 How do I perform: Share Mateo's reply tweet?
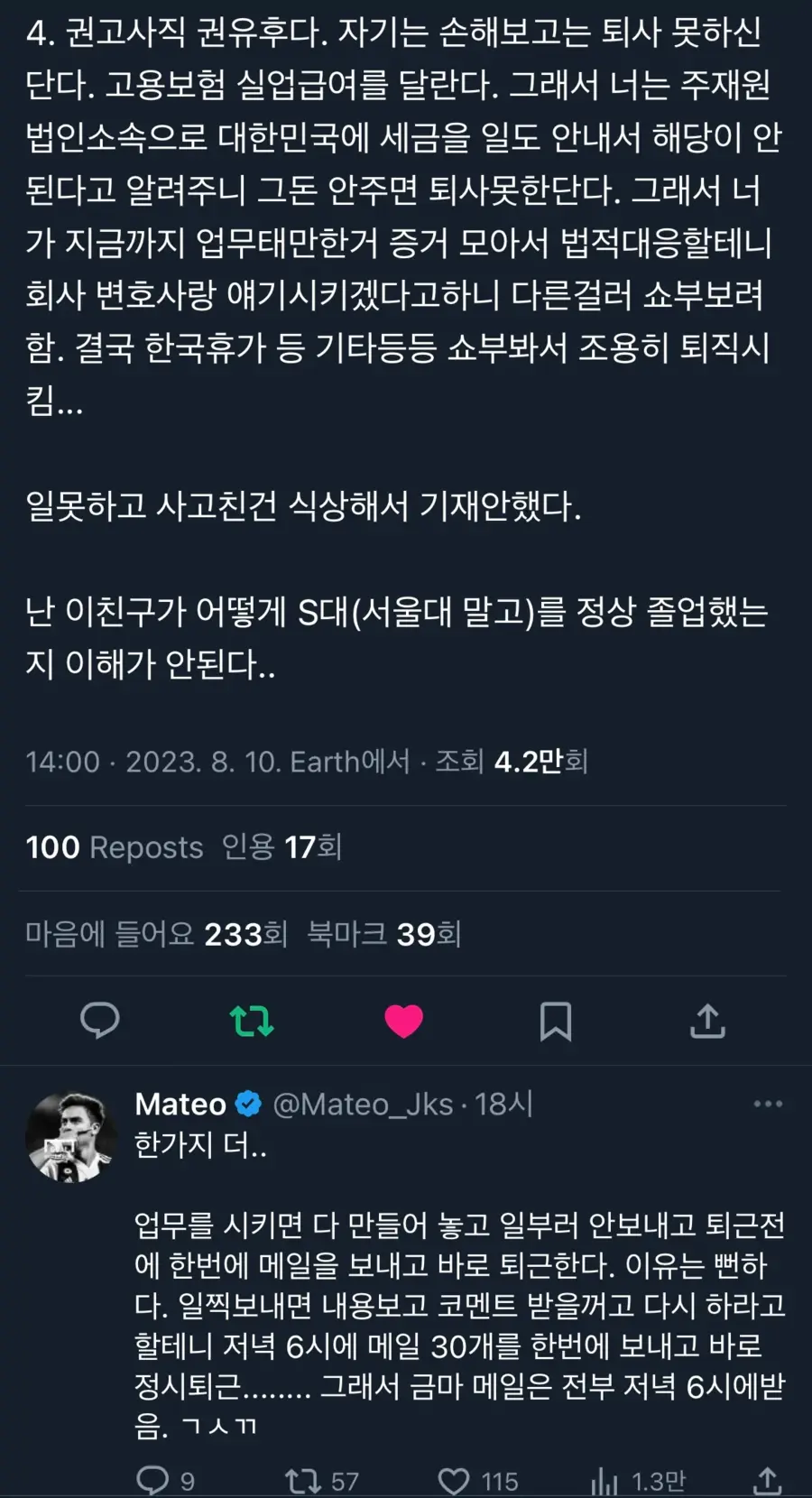pos(766,1481)
